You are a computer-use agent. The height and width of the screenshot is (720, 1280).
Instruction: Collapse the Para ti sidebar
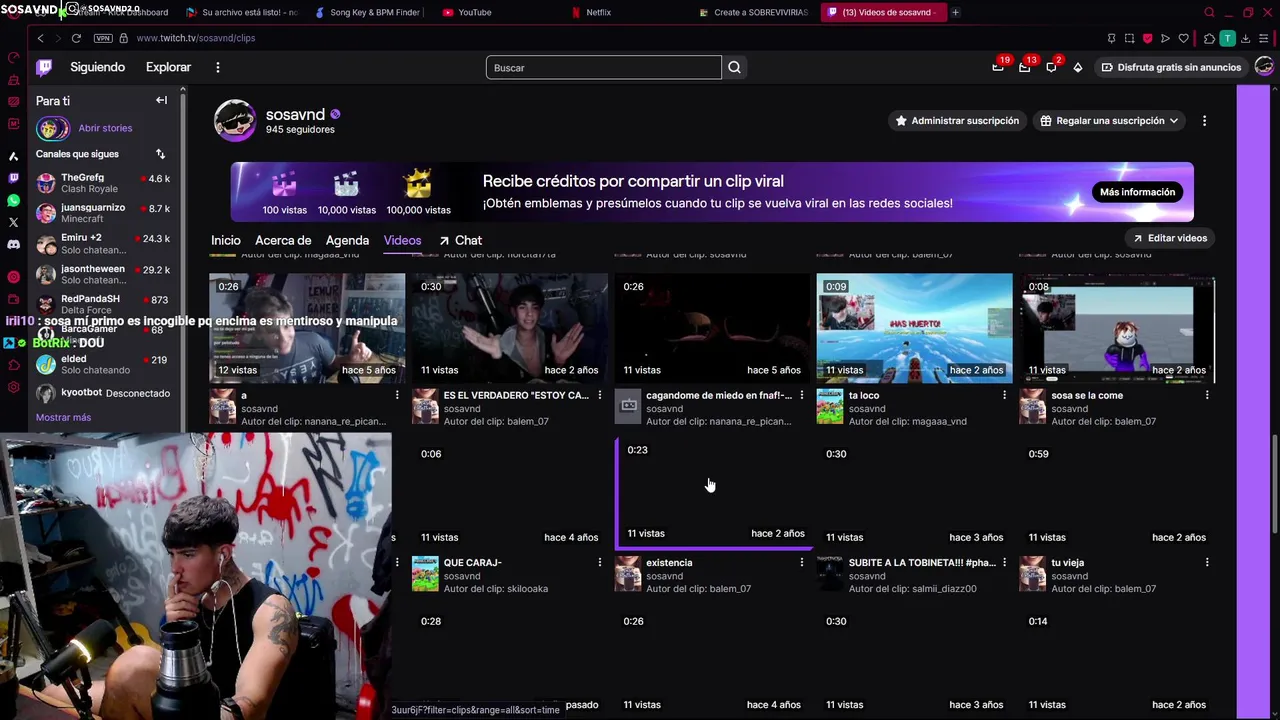pyautogui.click(x=161, y=100)
